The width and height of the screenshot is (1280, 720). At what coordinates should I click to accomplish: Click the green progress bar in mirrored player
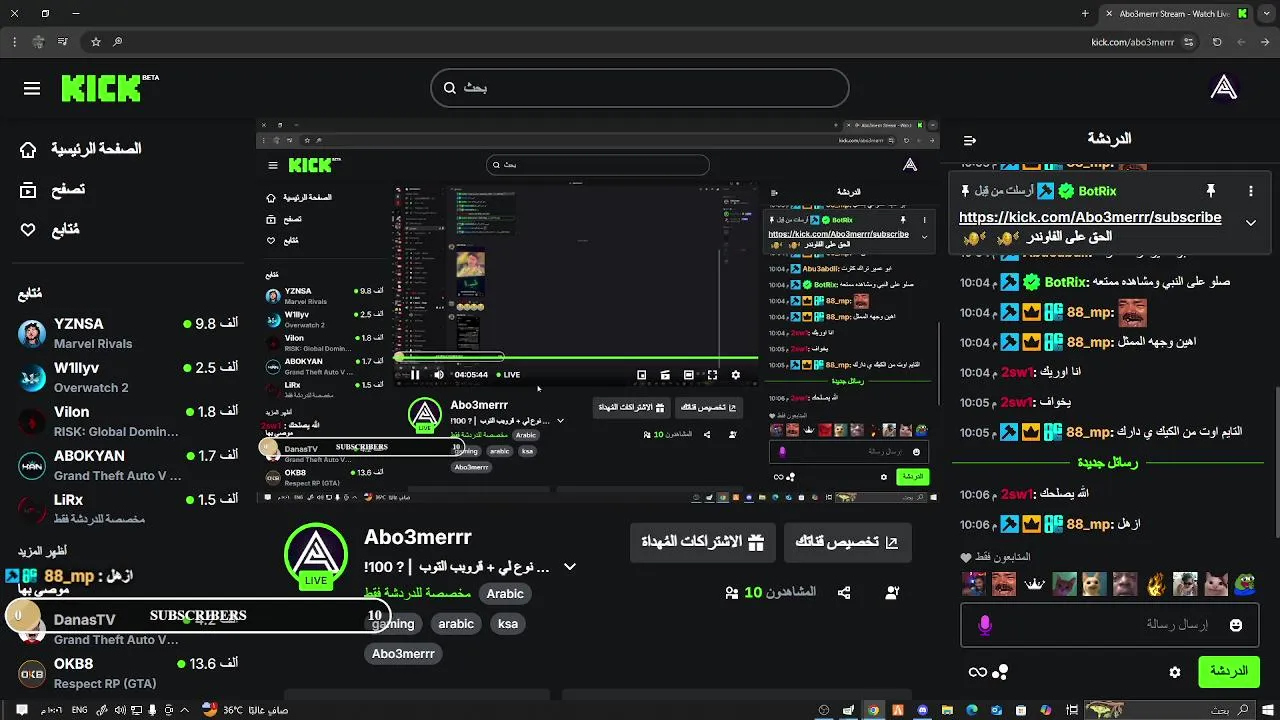(577, 357)
